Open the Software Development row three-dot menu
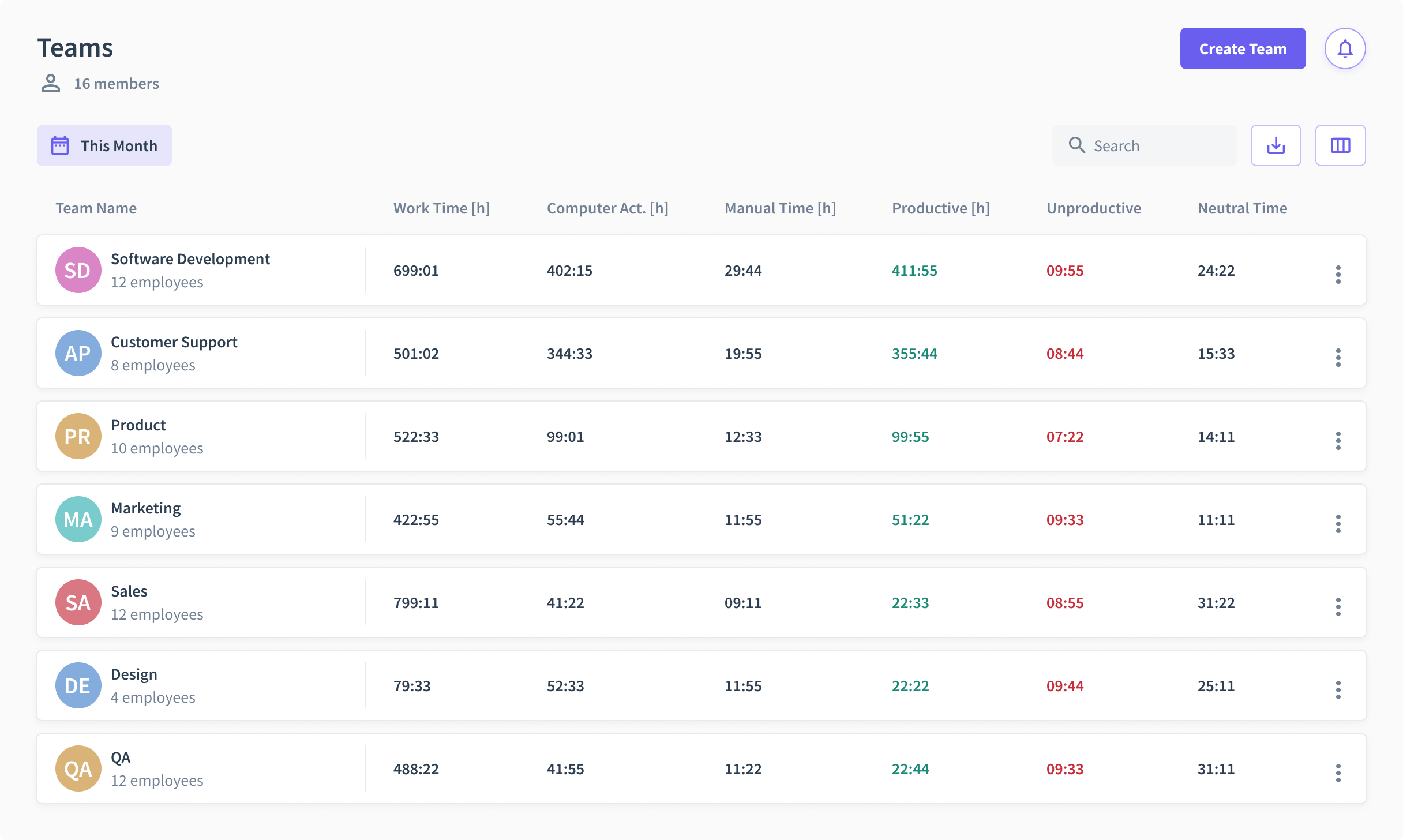The image size is (1403, 840). point(1338,275)
